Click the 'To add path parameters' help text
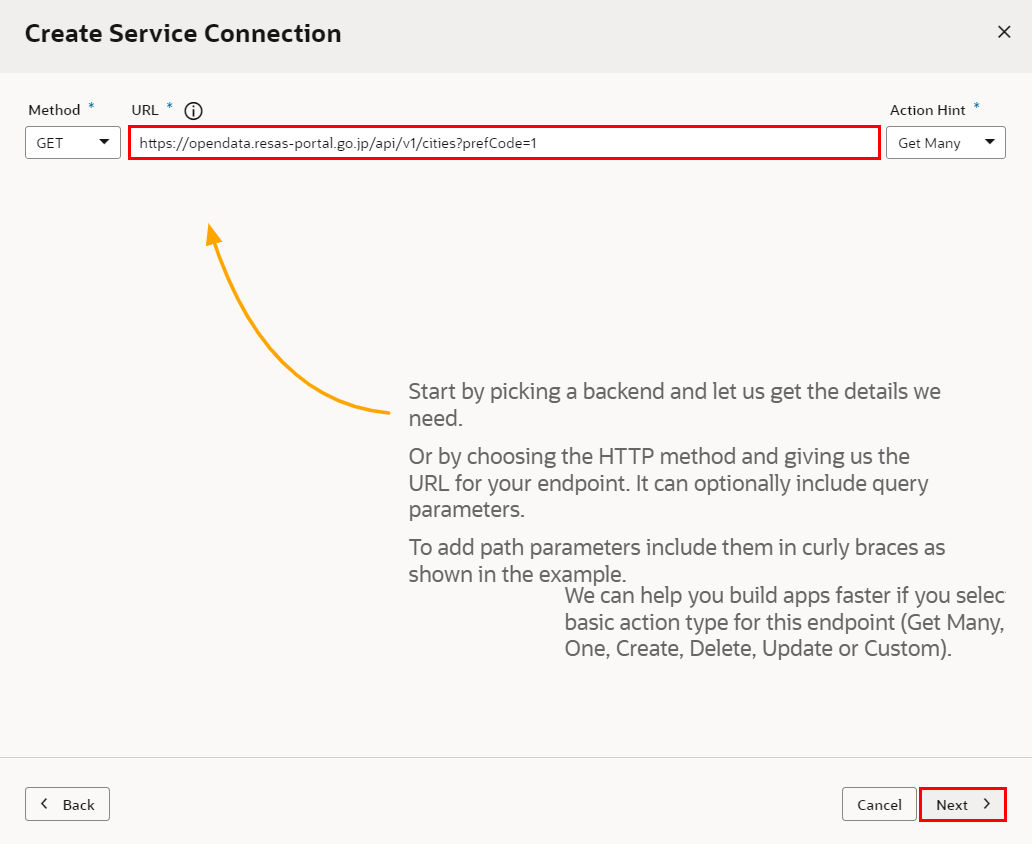Screen dimensions: 1032x844 pyautogui.click(x=676, y=548)
